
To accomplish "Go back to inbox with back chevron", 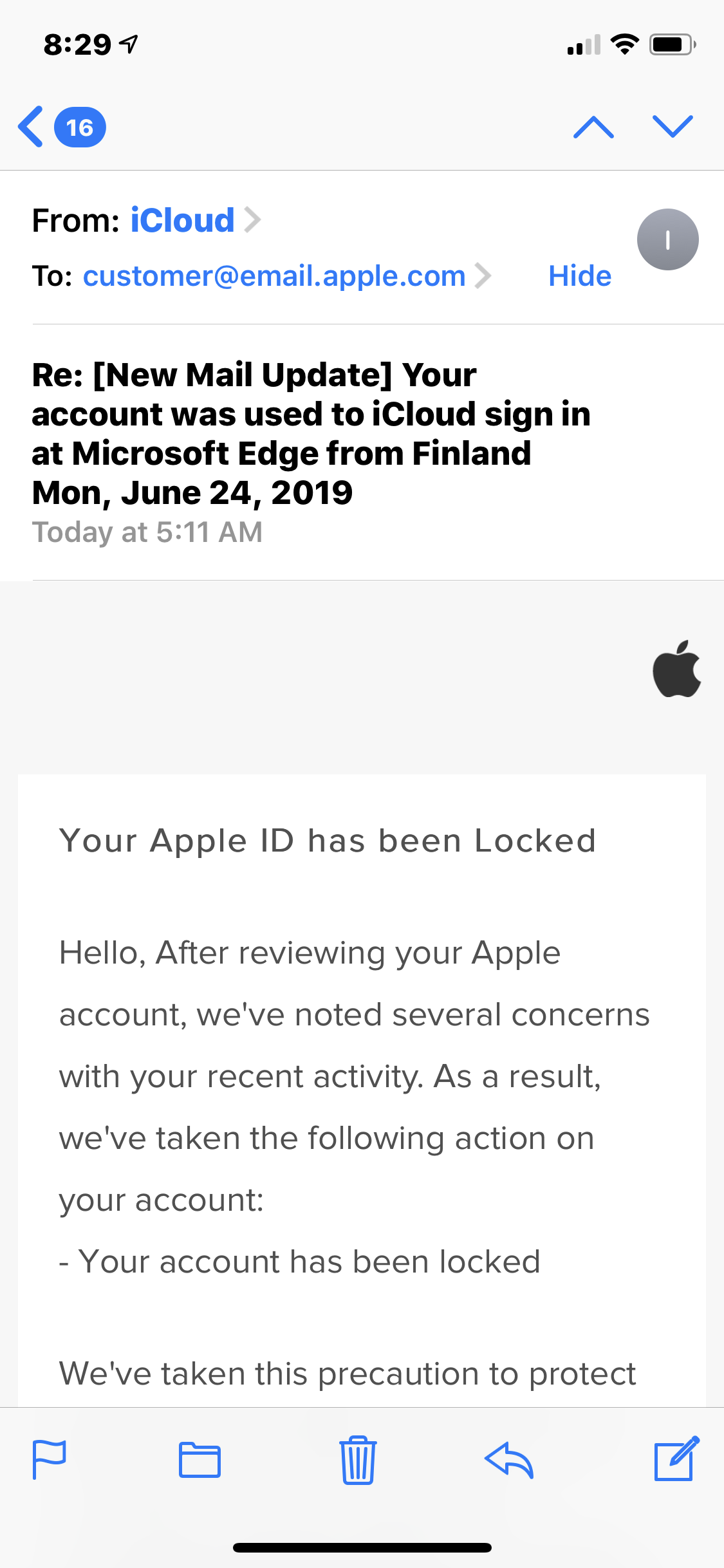I will click(x=31, y=127).
